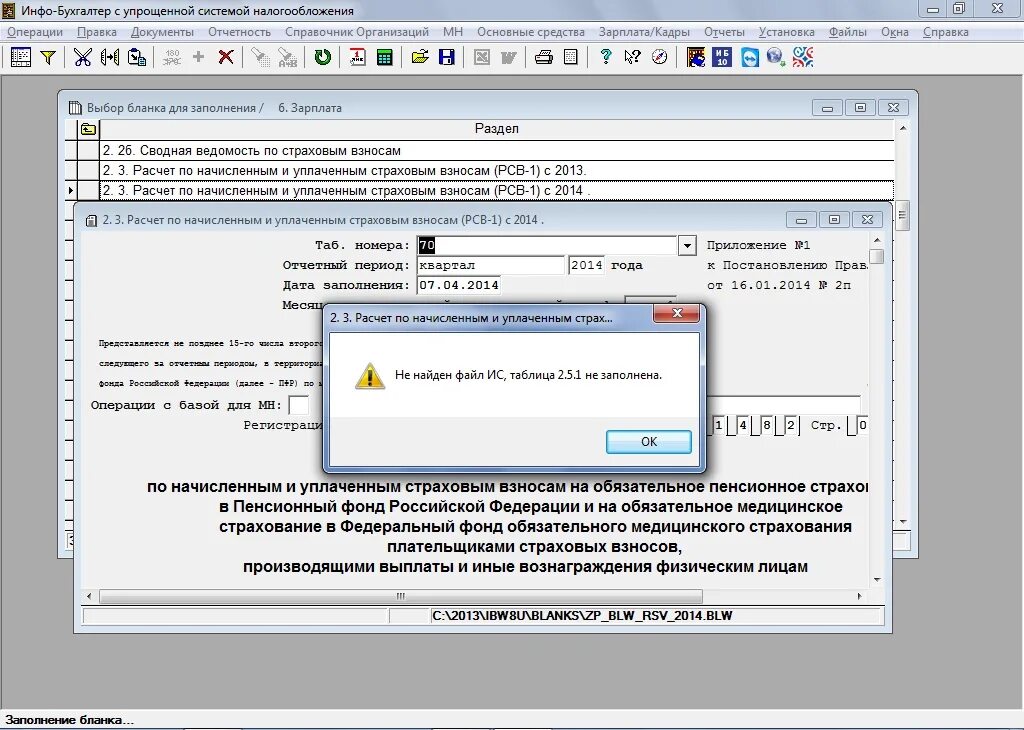Click the grey plus add icon

click(x=199, y=57)
